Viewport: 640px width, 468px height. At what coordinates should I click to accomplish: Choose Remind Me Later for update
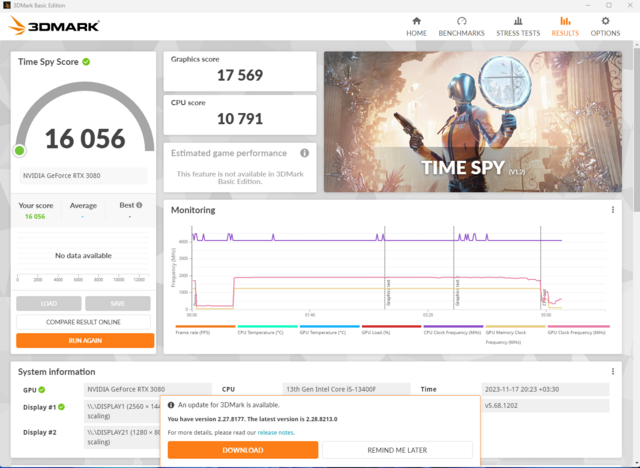point(397,450)
